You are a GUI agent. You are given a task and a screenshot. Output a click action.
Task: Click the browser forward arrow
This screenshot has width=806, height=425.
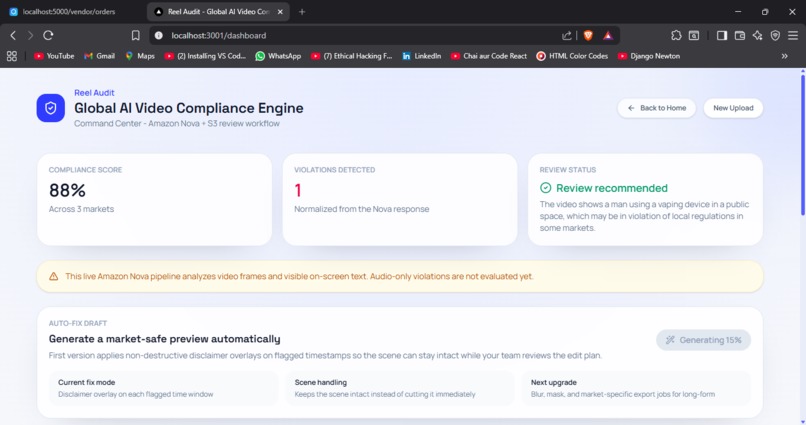(30, 35)
